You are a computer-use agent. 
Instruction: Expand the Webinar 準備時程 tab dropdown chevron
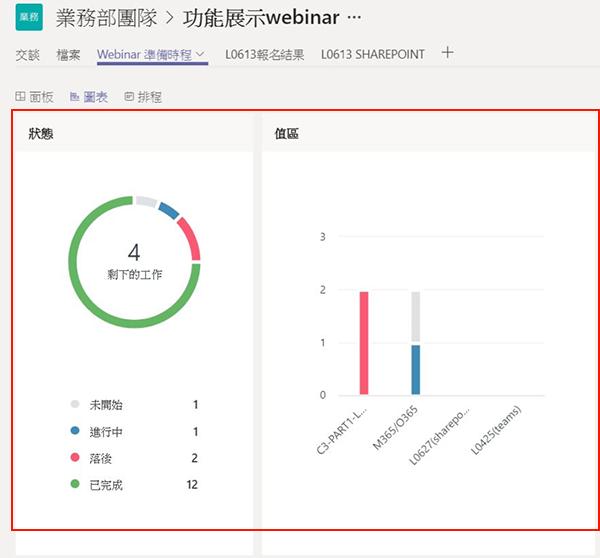[200, 54]
